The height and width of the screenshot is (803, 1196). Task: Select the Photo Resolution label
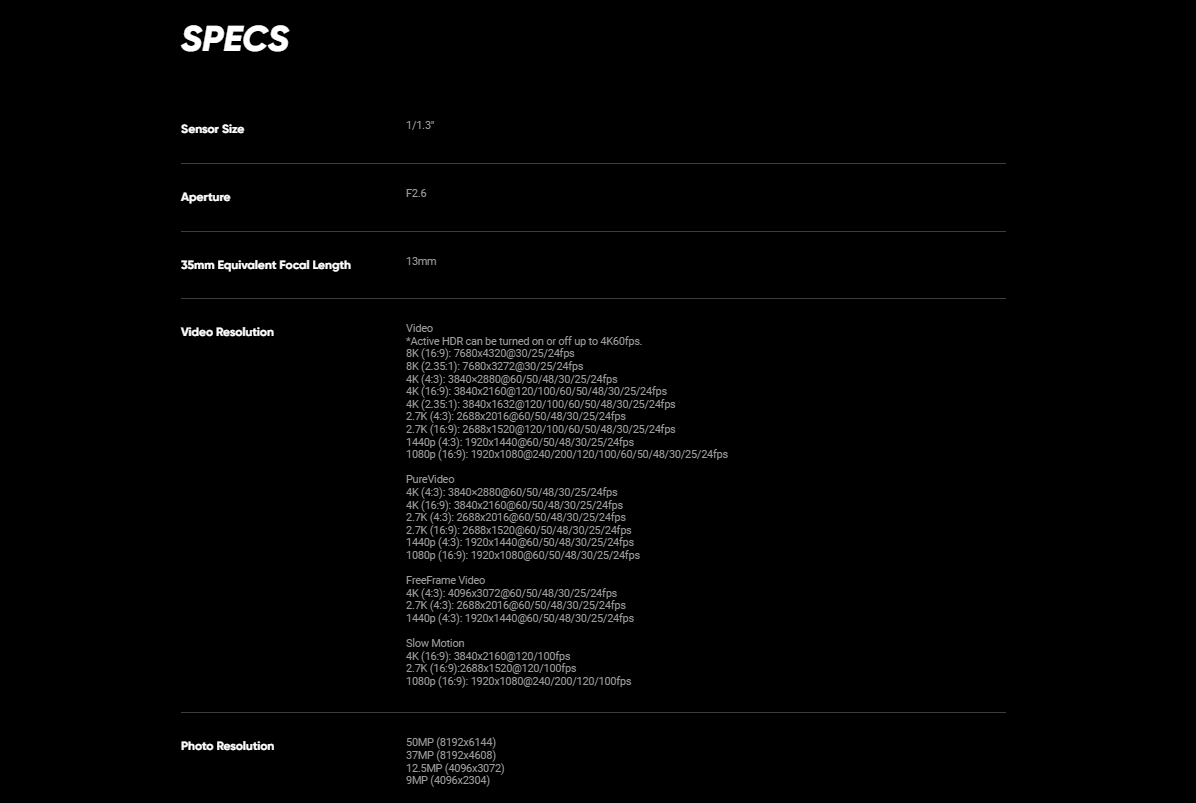point(227,746)
